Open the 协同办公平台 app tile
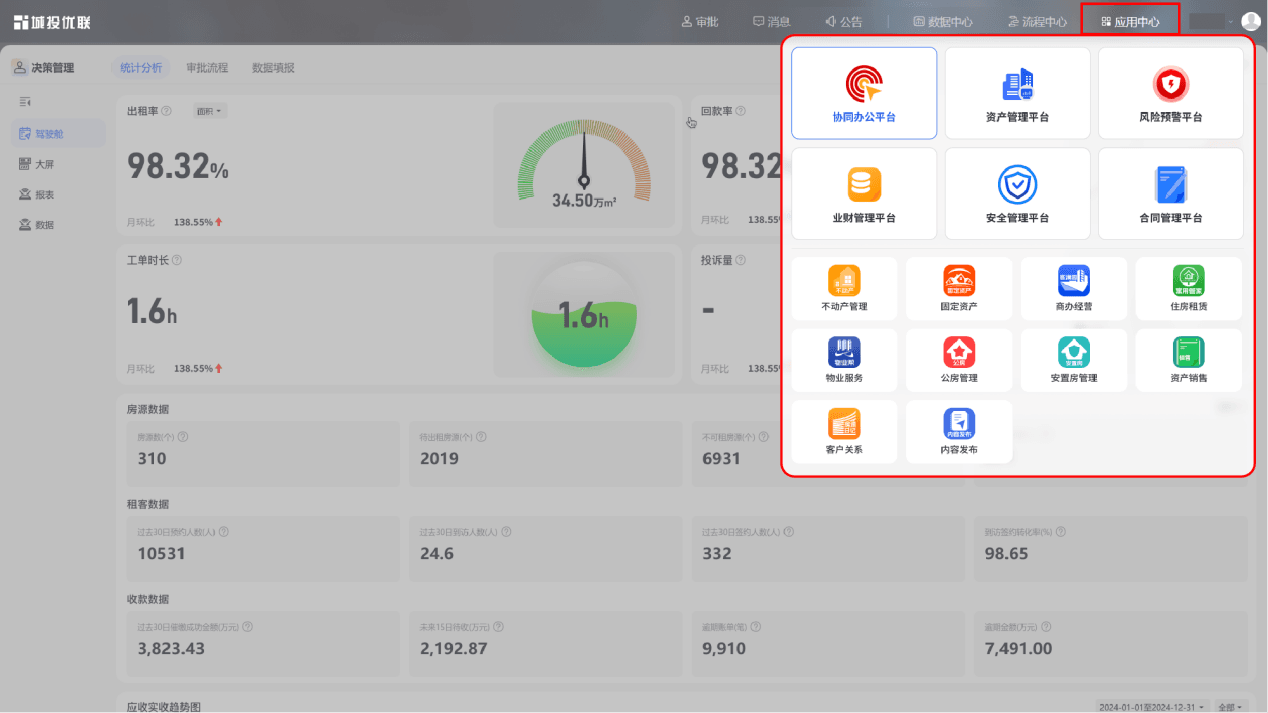1268x713 pixels. coord(864,93)
